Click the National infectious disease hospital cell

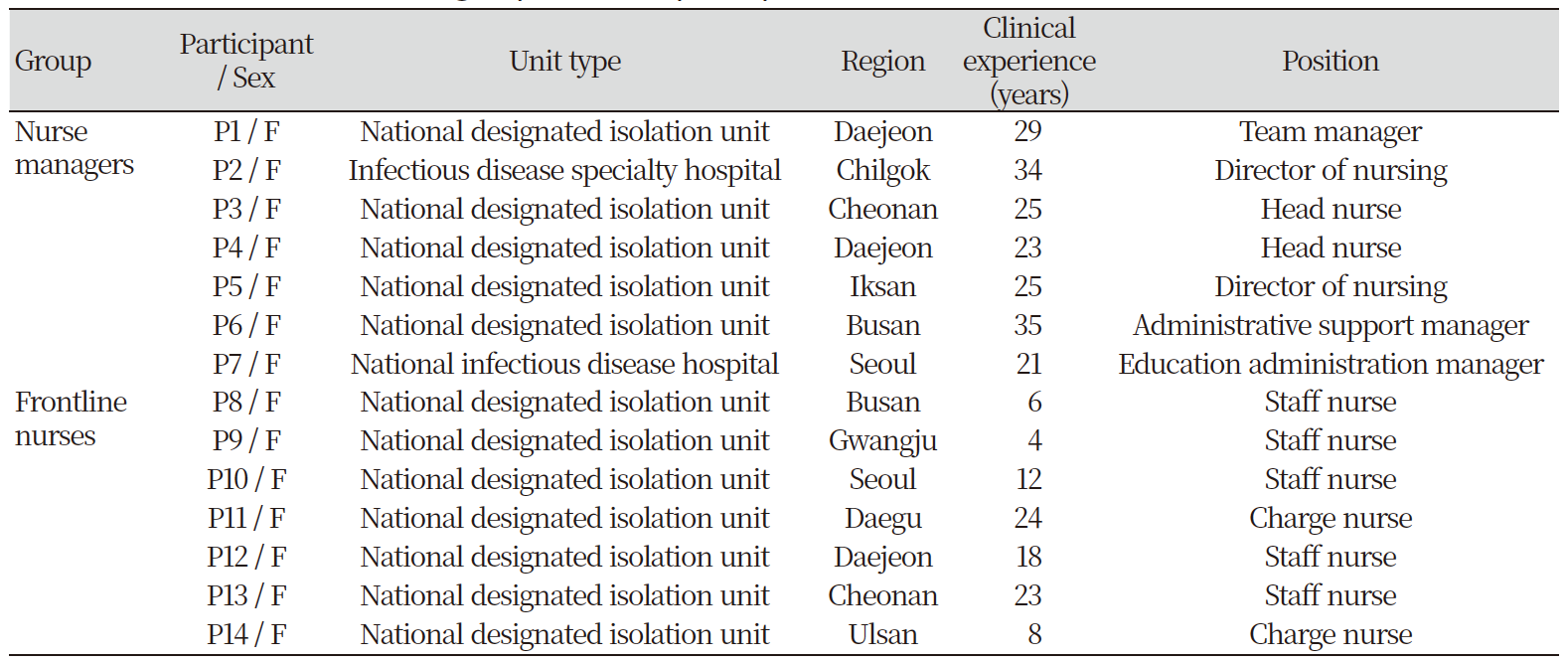(564, 365)
